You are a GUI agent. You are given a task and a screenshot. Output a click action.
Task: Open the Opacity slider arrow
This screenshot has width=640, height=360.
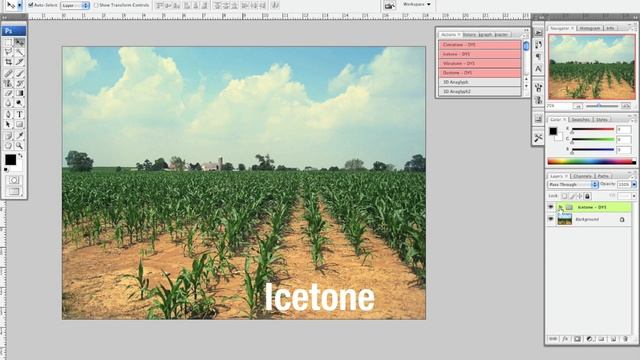coord(634,184)
